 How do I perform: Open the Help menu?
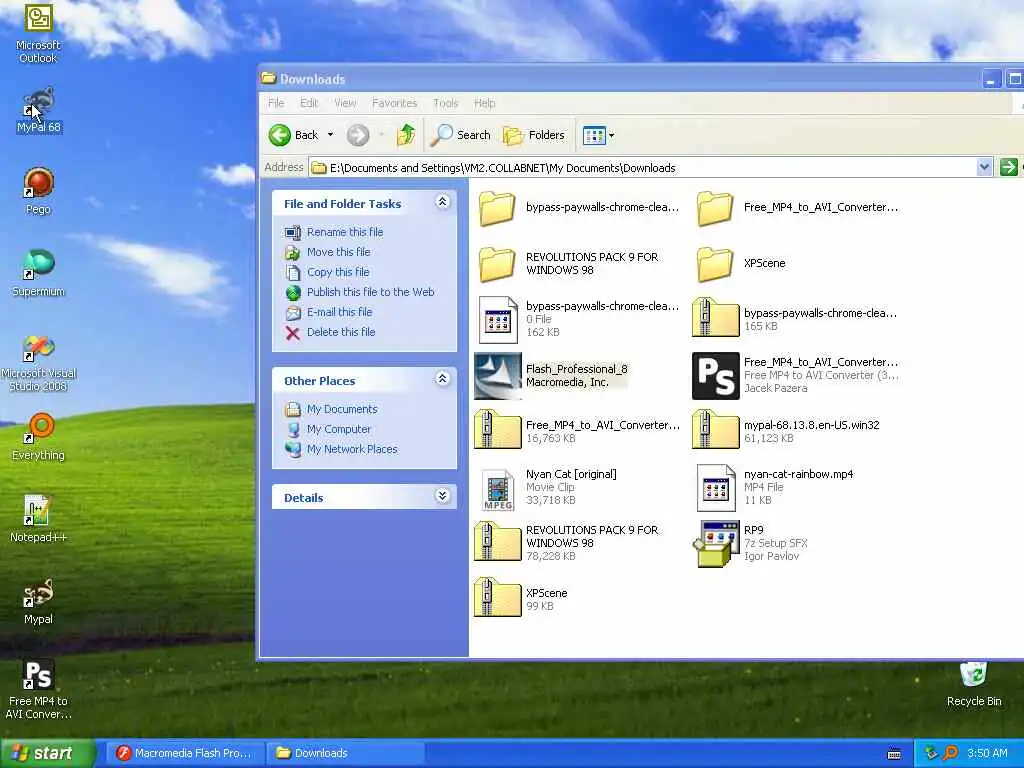coord(485,103)
